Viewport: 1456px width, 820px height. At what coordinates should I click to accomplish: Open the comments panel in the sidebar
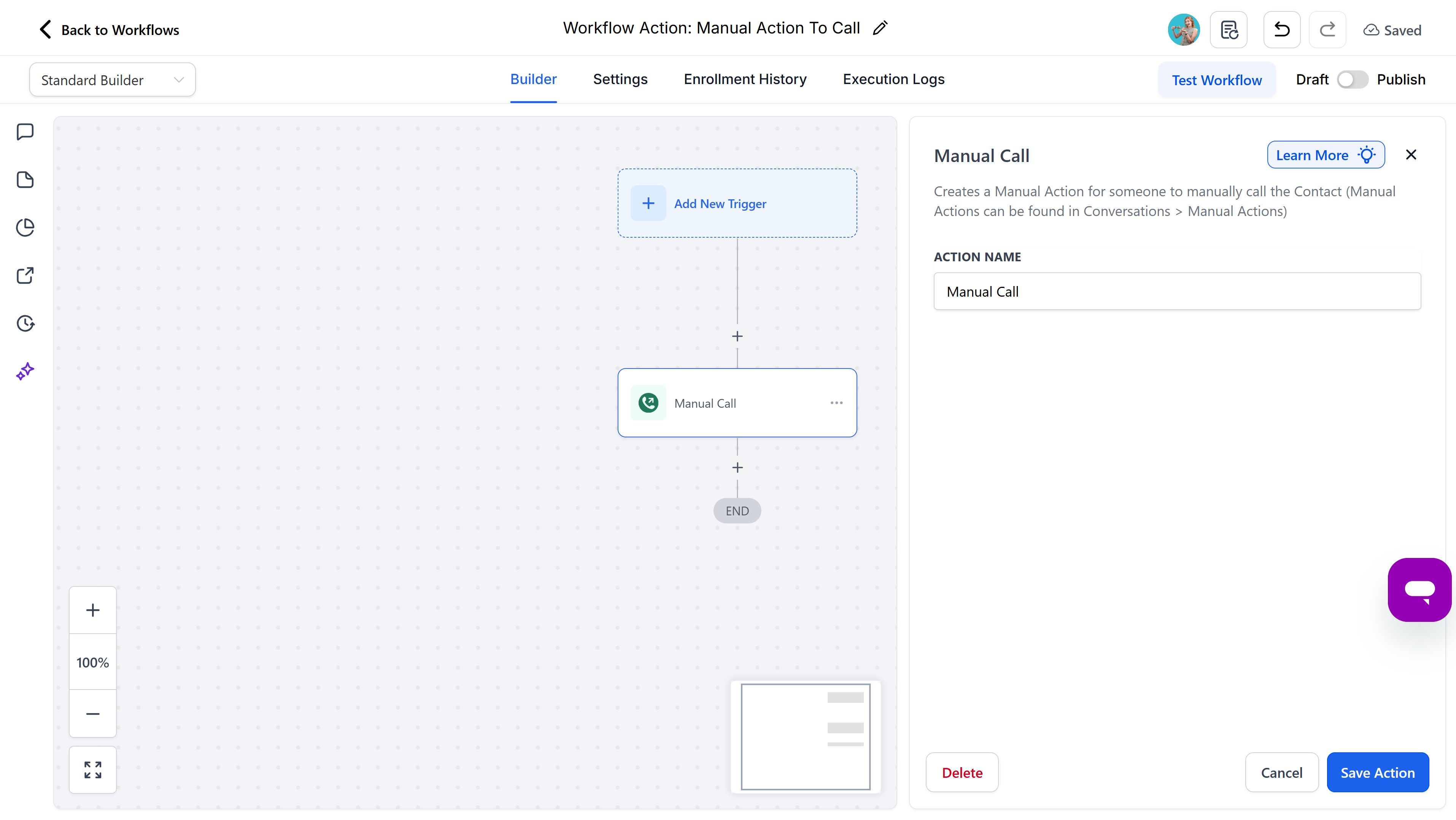coord(25,131)
